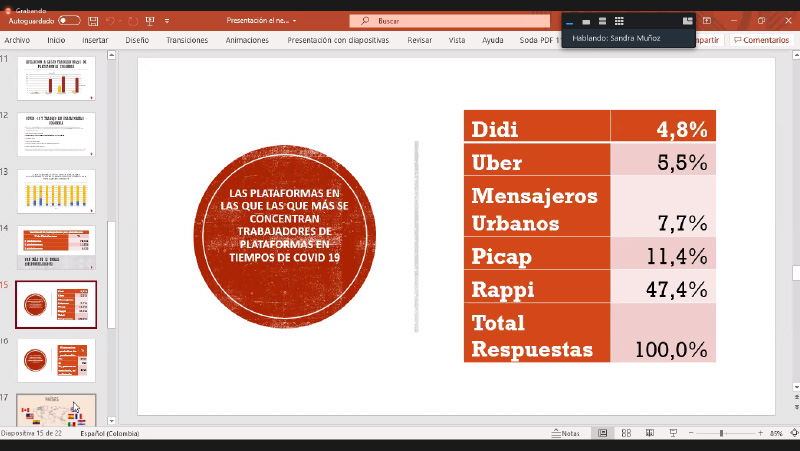
Task: Click the 'Total Respuestas' cell
Action: coord(537,333)
